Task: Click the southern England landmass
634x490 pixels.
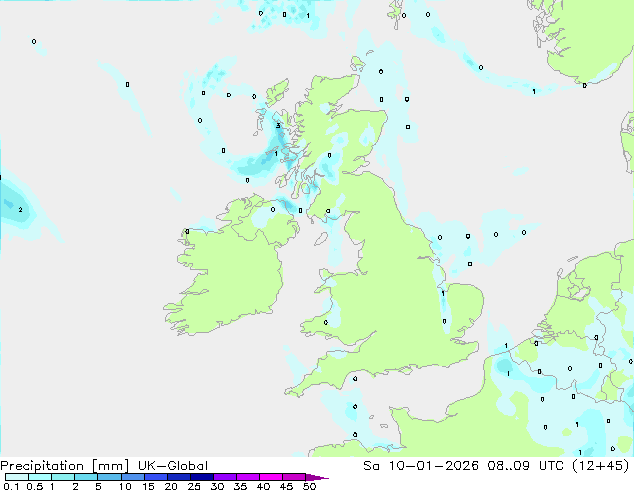Action: (x=400, y=340)
